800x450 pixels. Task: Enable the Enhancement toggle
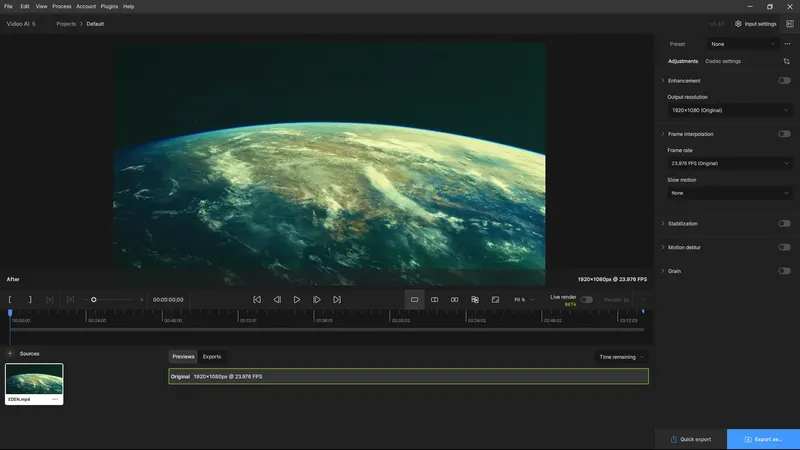[x=784, y=80]
